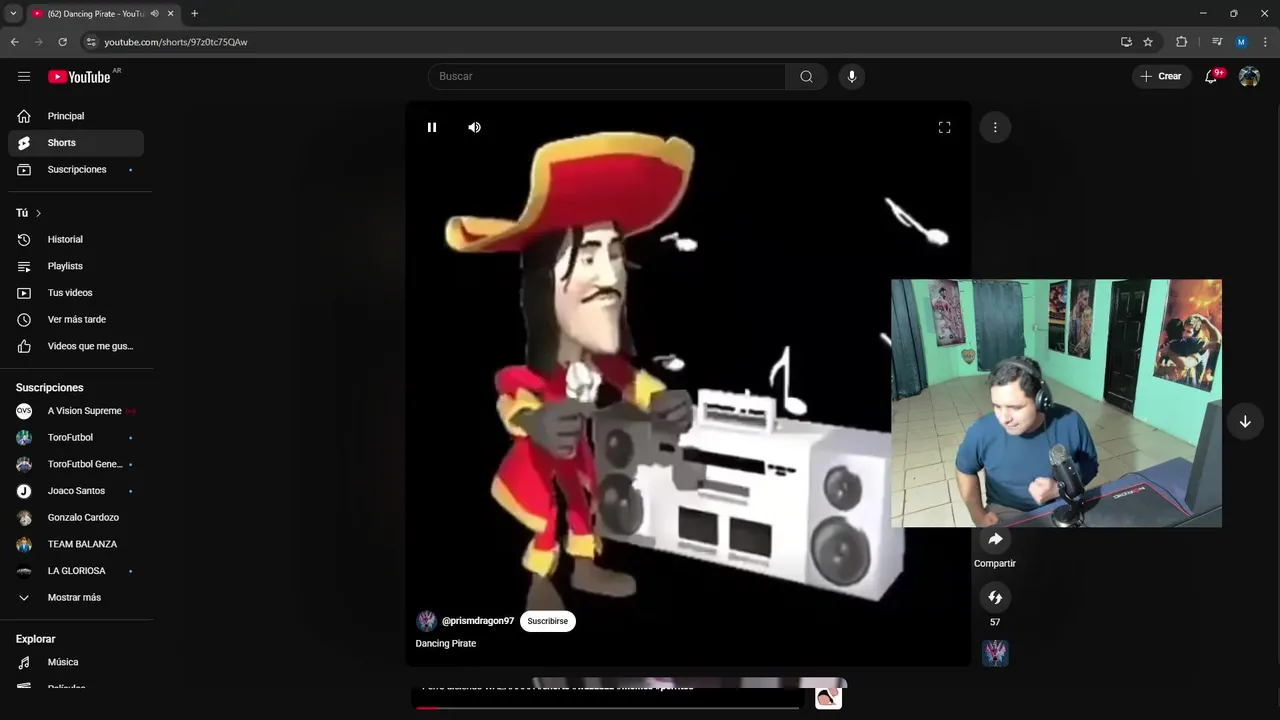Open Principal in the sidebar
Image resolution: width=1280 pixels, height=720 pixels.
pyautogui.click(x=76, y=116)
